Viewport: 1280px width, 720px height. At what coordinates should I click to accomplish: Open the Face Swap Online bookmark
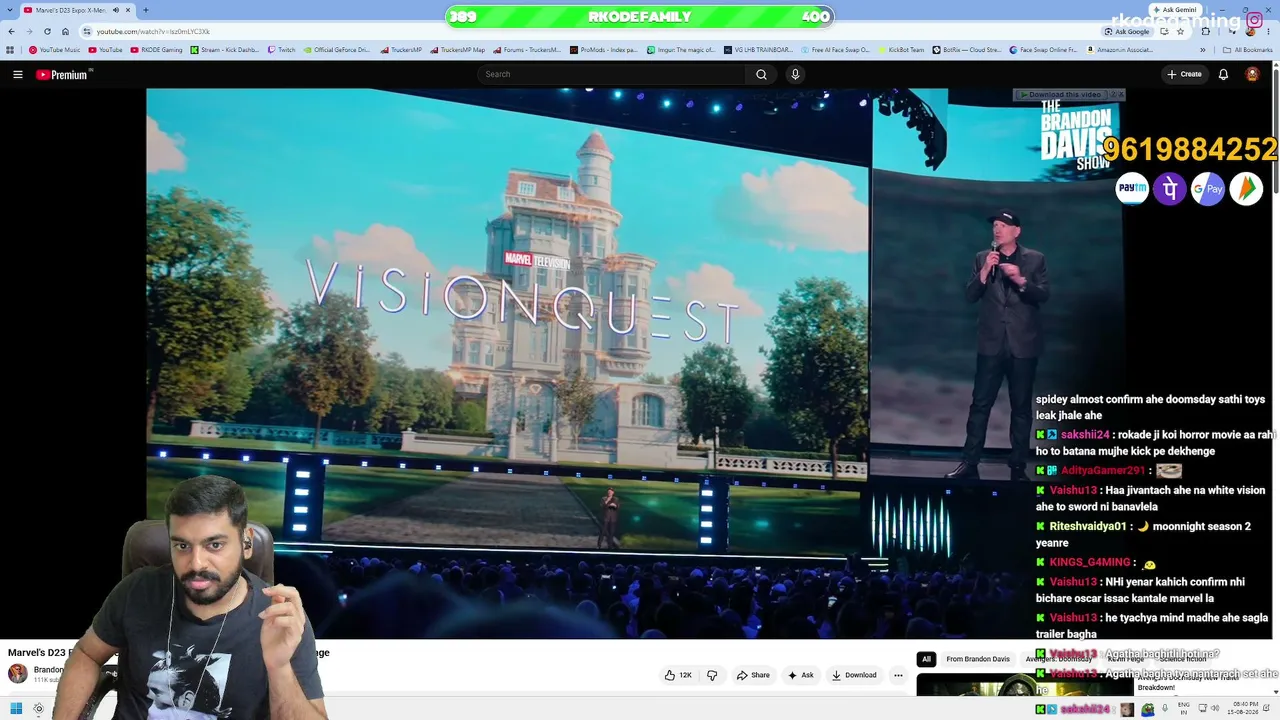point(1043,49)
